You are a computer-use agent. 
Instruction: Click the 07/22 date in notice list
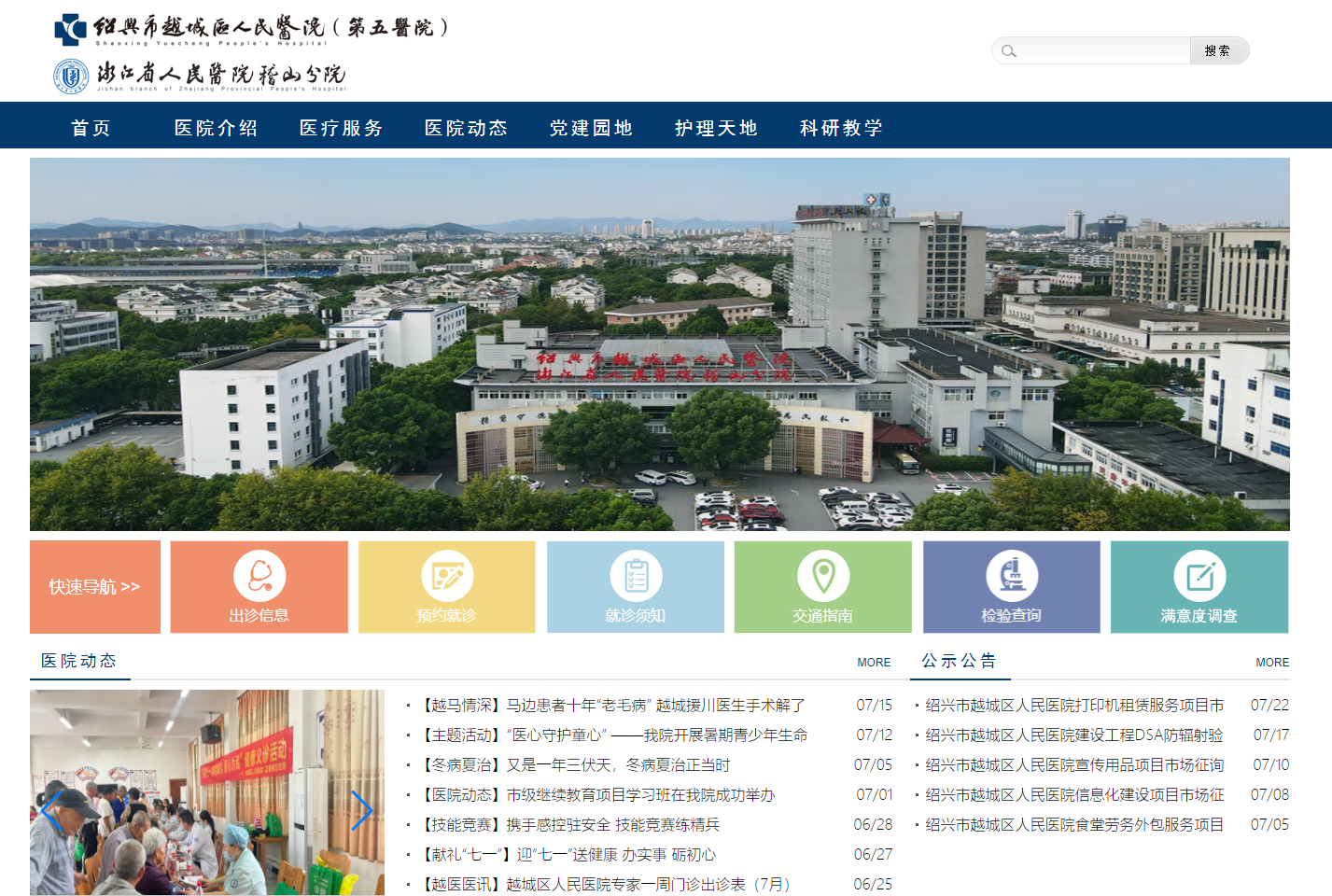[x=1270, y=706]
